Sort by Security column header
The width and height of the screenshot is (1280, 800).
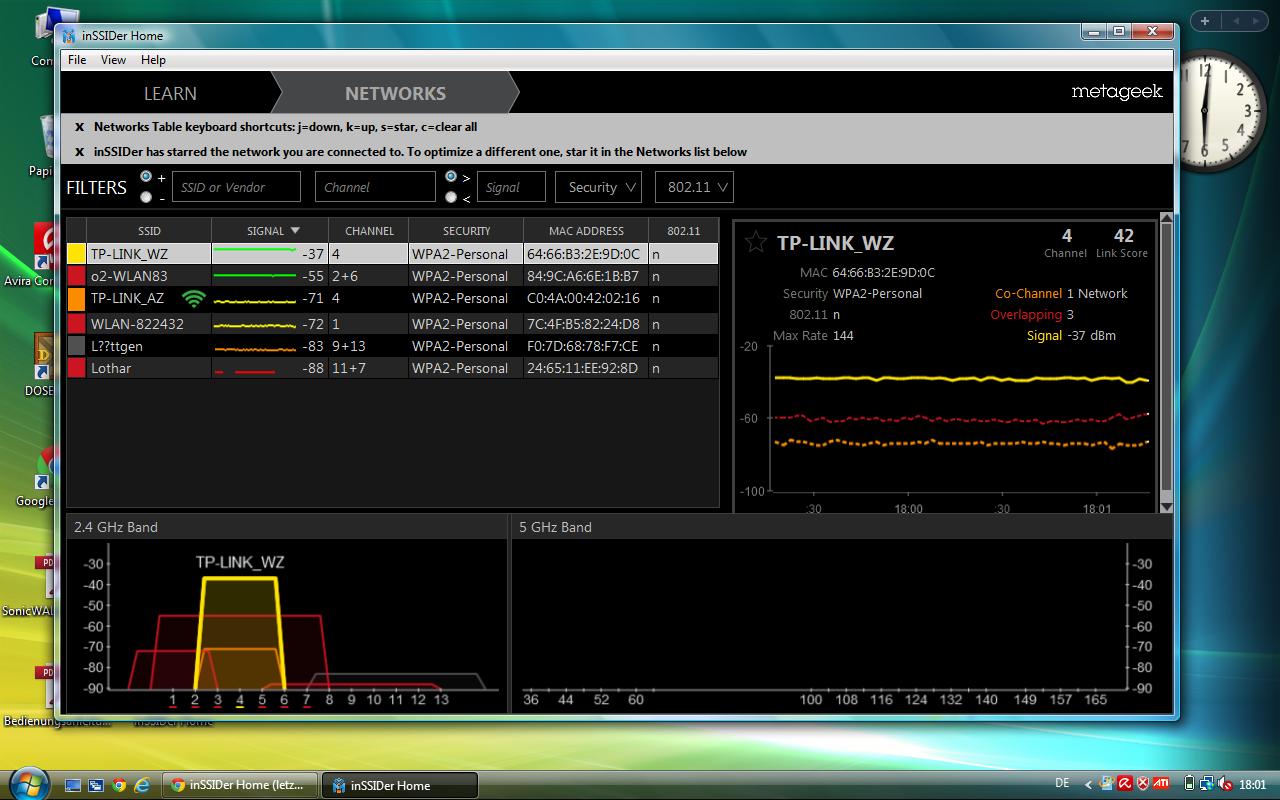coord(466,230)
